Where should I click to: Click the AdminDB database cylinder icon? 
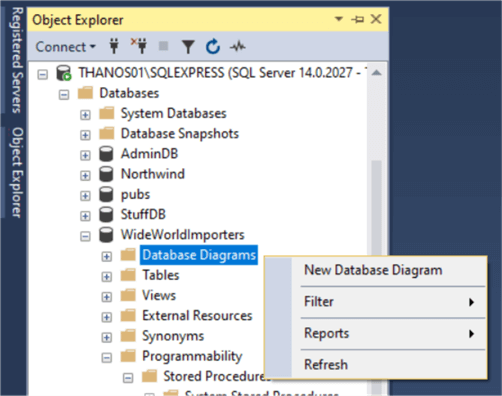106,154
